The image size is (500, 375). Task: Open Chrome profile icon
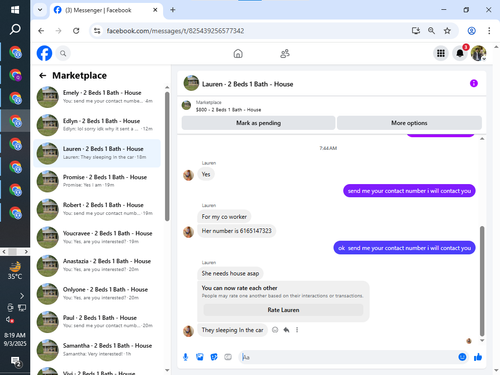(x=471, y=31)
